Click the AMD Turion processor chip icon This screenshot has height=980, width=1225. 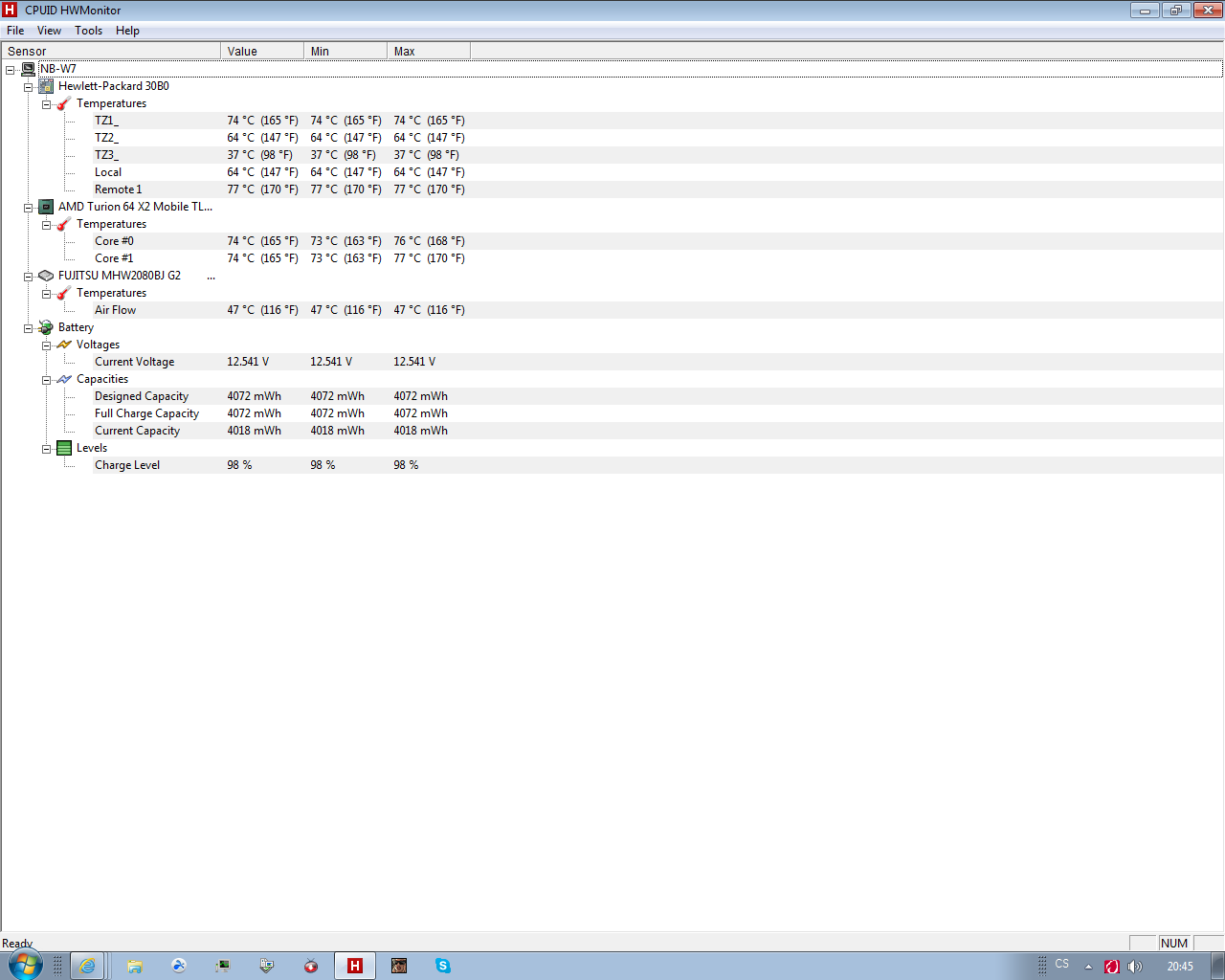pos(46,207)
